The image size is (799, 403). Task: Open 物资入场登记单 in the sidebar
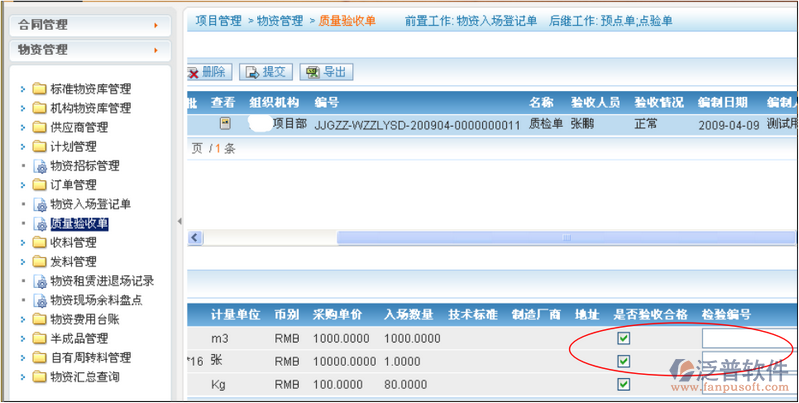90,204
